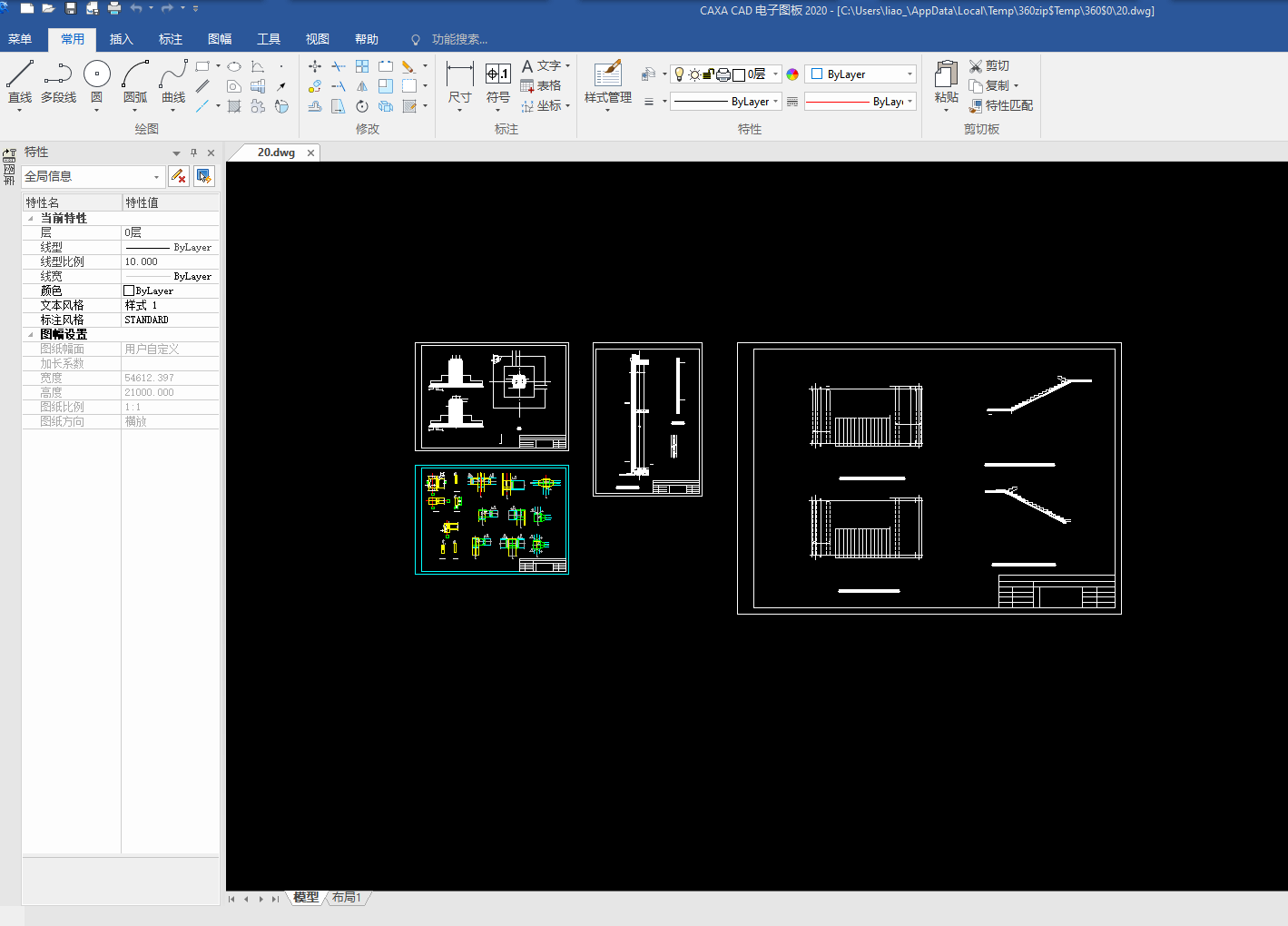Screen dimensions: 1288x926
Task: Click the move tool in 修改 group
Action: [315, 66]
